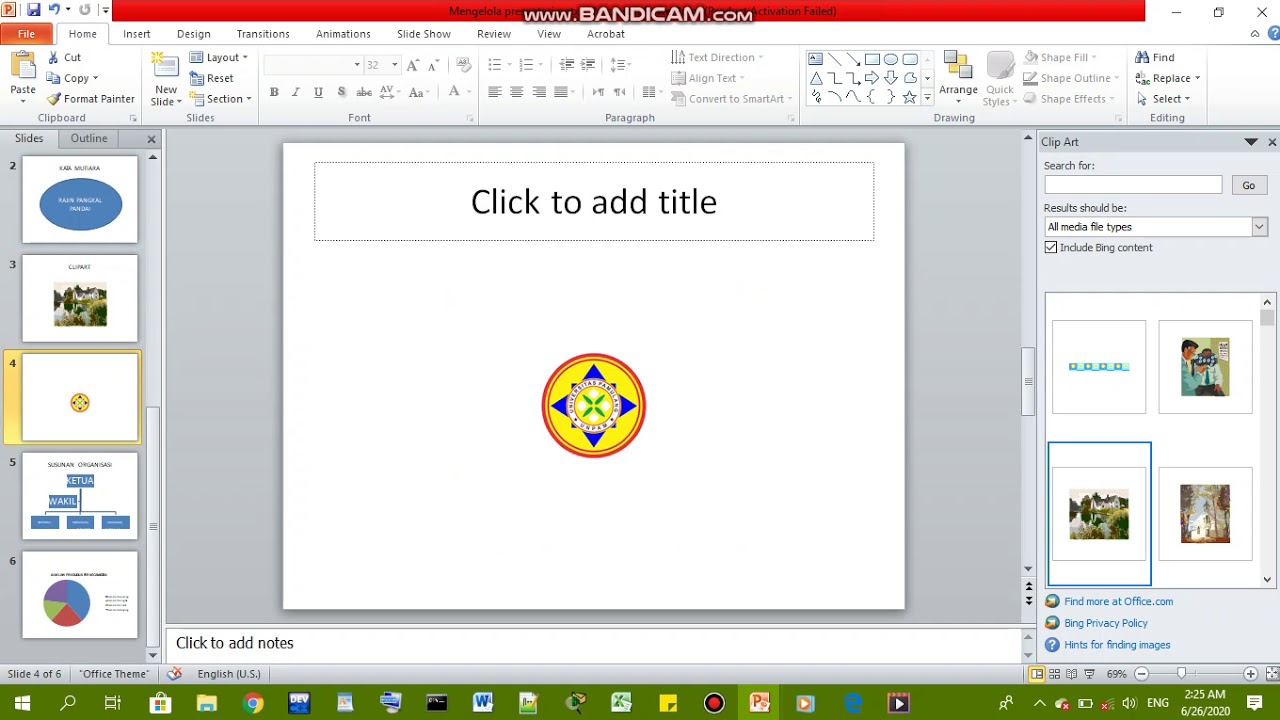The height and width of the screenshot is (720, 1280).
Task: Select slide 5 organization chart thumbnail
Action: pos(80,496)
